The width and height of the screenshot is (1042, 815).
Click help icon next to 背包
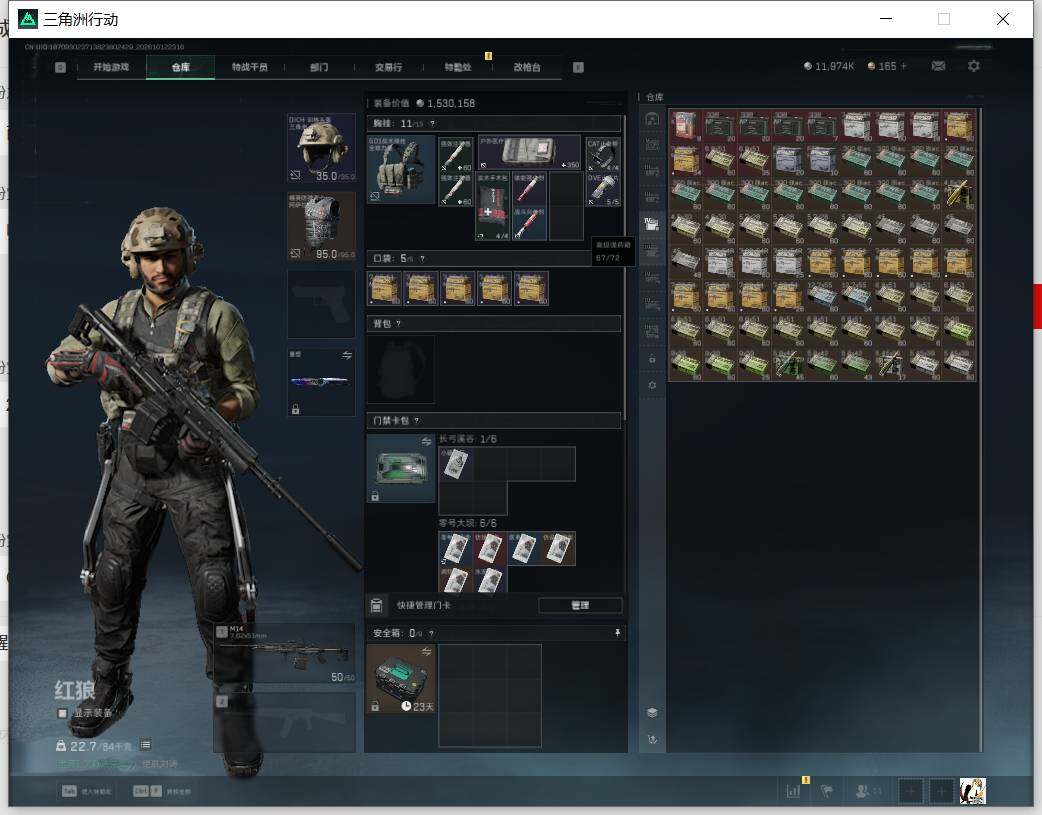tap(399, 324)
